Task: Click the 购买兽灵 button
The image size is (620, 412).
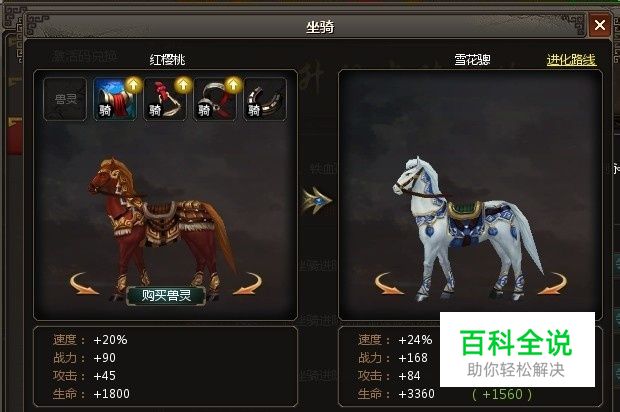Action: click(x=166, y=295)
